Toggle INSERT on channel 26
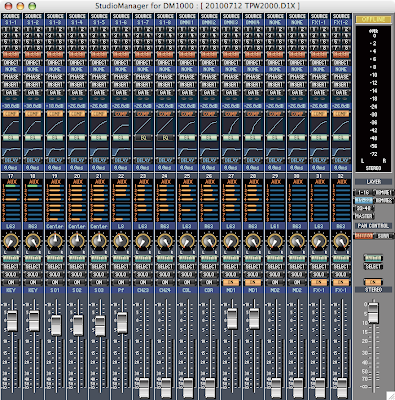Image resolution: width=395 pixels, height=400 pixels. tap(209, 84)
